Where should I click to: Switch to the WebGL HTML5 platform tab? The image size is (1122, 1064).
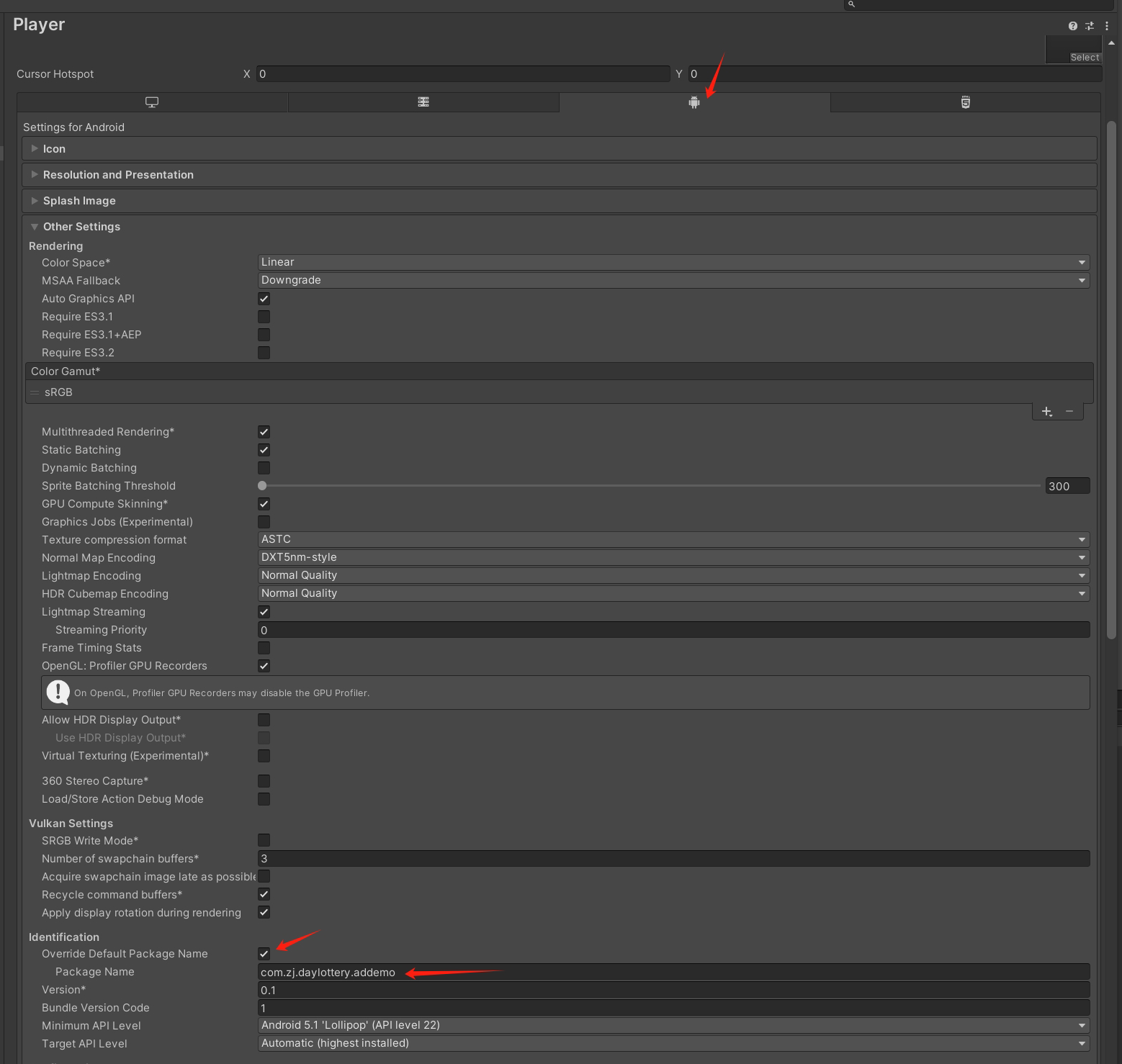click(x=965, y=102)
